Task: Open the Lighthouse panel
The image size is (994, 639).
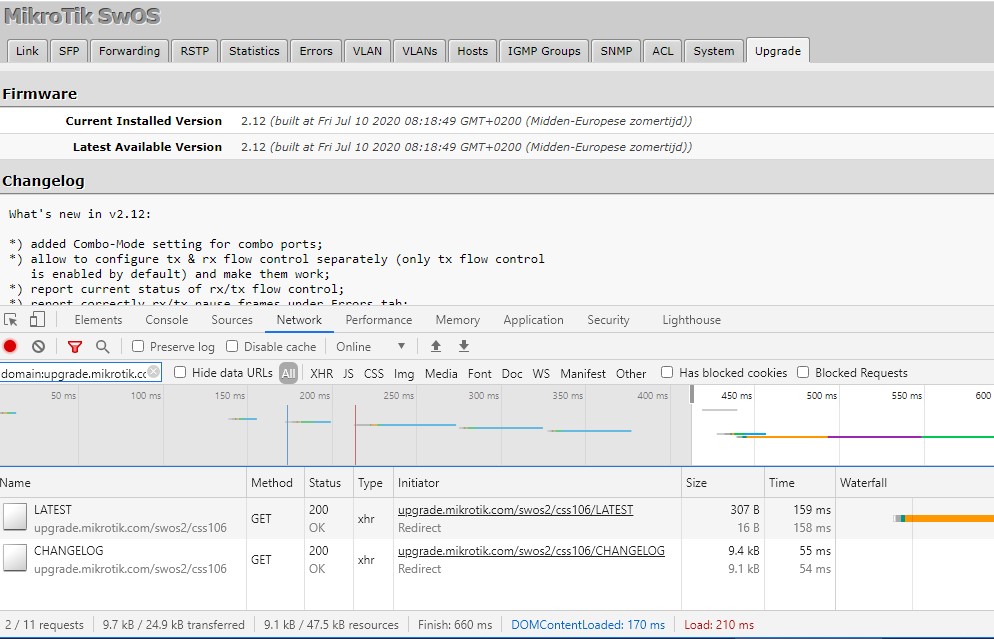Action: point(692,320)
